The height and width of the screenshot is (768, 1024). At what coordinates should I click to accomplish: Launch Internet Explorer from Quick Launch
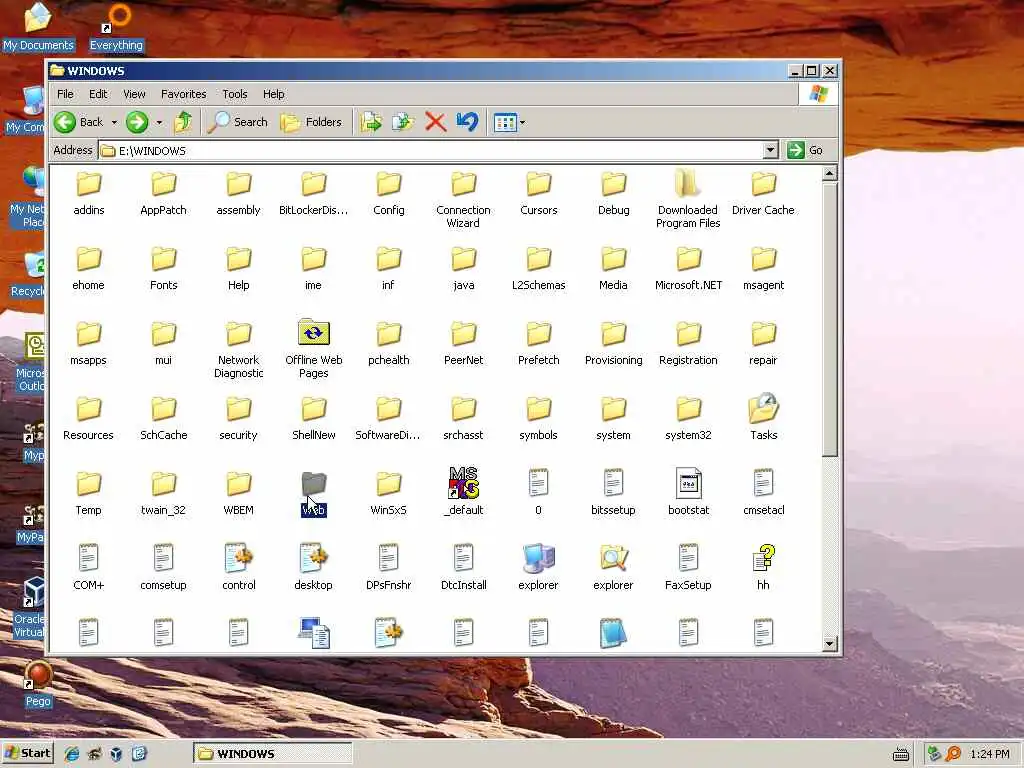click(71, 754)
